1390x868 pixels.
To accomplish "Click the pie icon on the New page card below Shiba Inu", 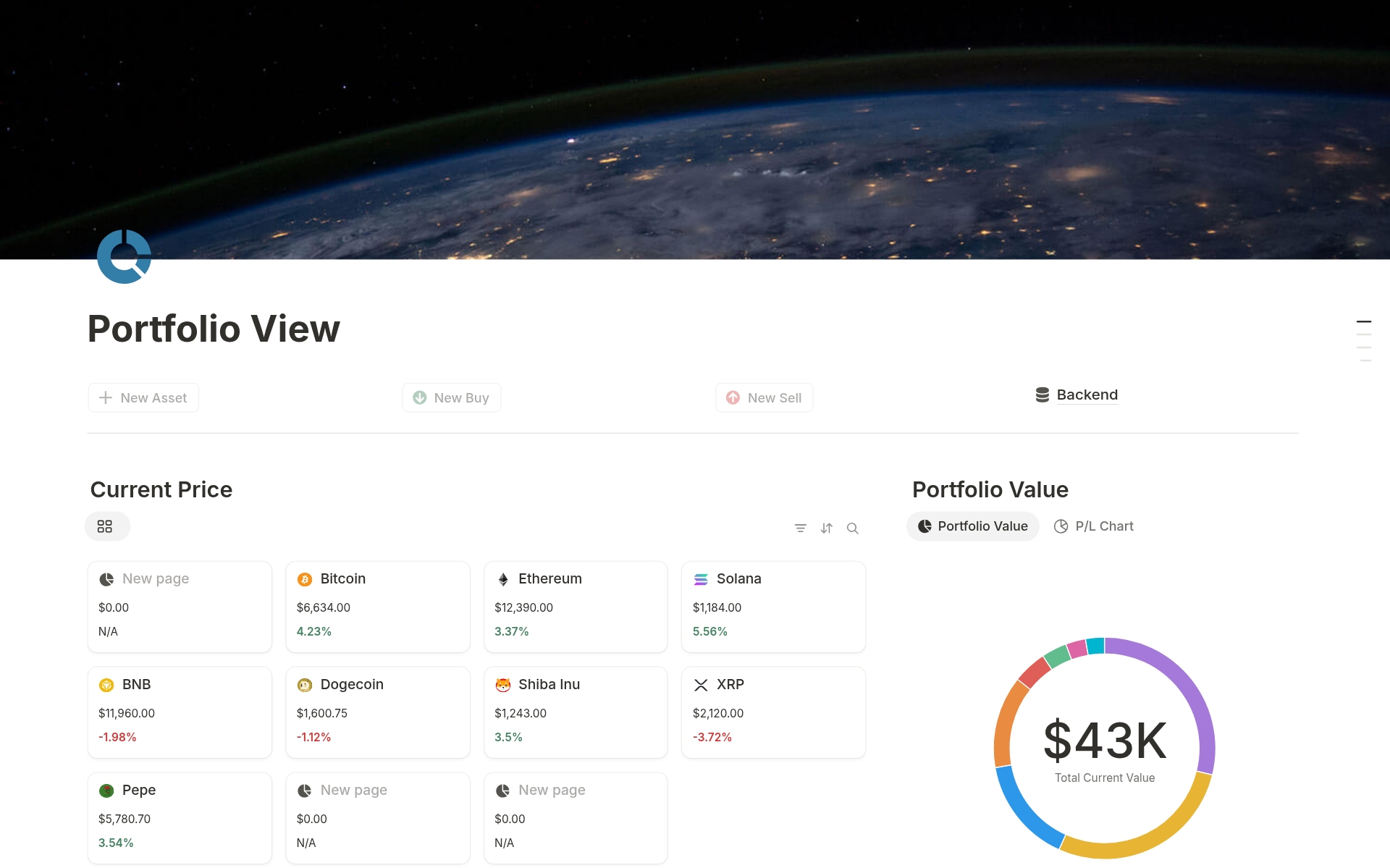I will (503, 791).
